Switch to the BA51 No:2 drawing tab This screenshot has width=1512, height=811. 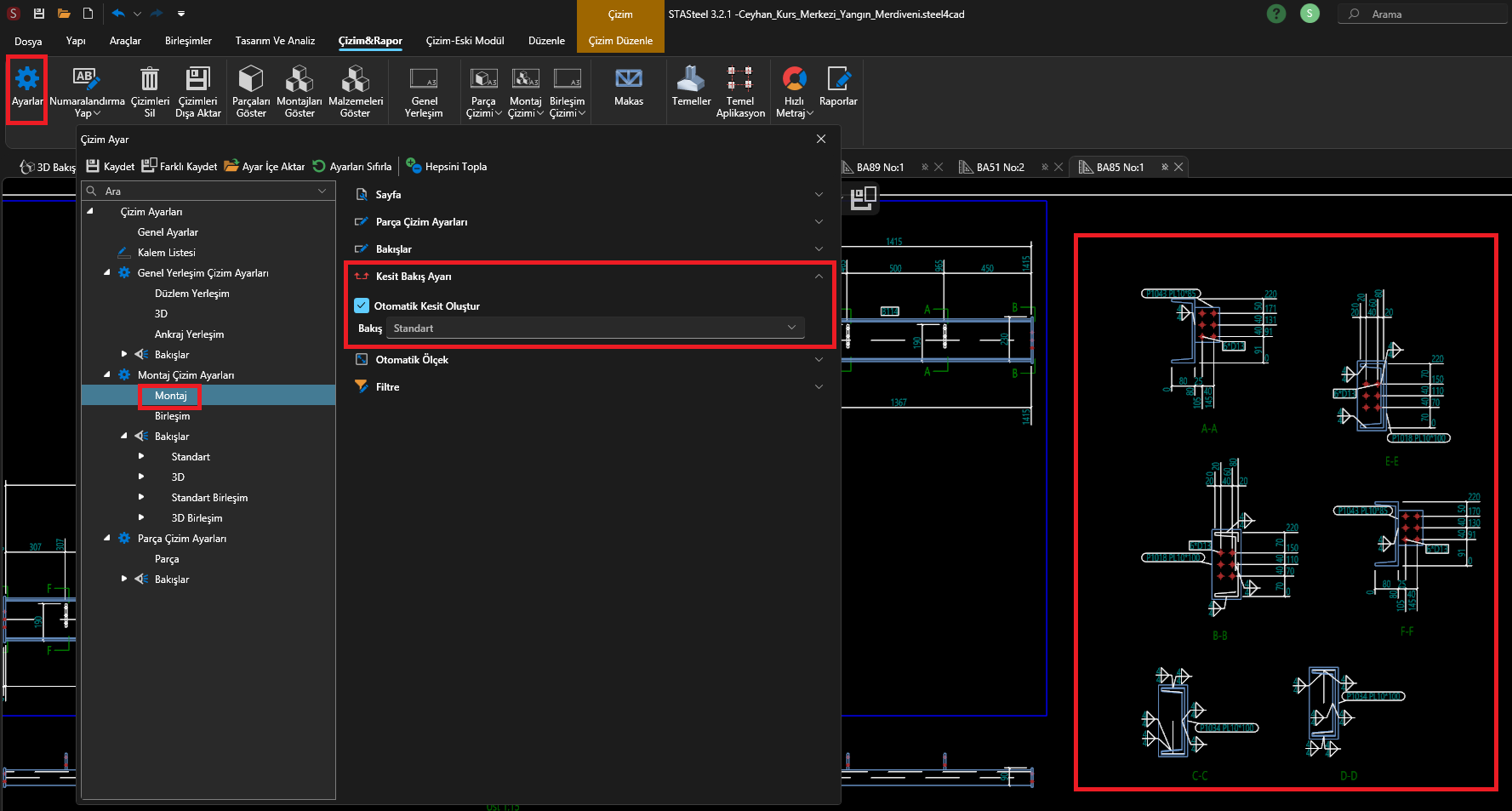tap(1000, 168)
